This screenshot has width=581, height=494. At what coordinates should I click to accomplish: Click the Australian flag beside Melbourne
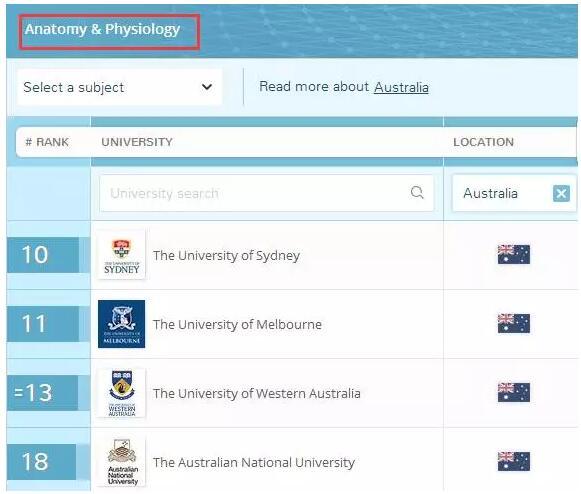click(514, 324)
